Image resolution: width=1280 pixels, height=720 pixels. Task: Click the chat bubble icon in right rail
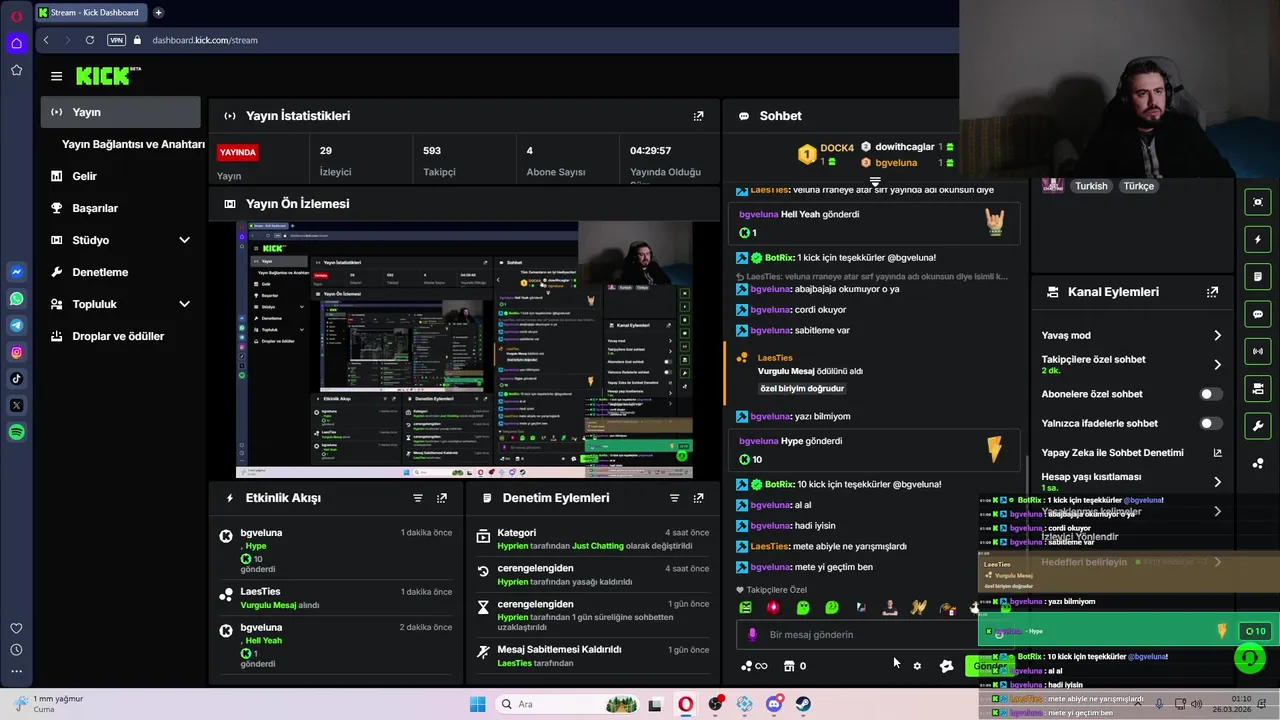click(1258, 314)
